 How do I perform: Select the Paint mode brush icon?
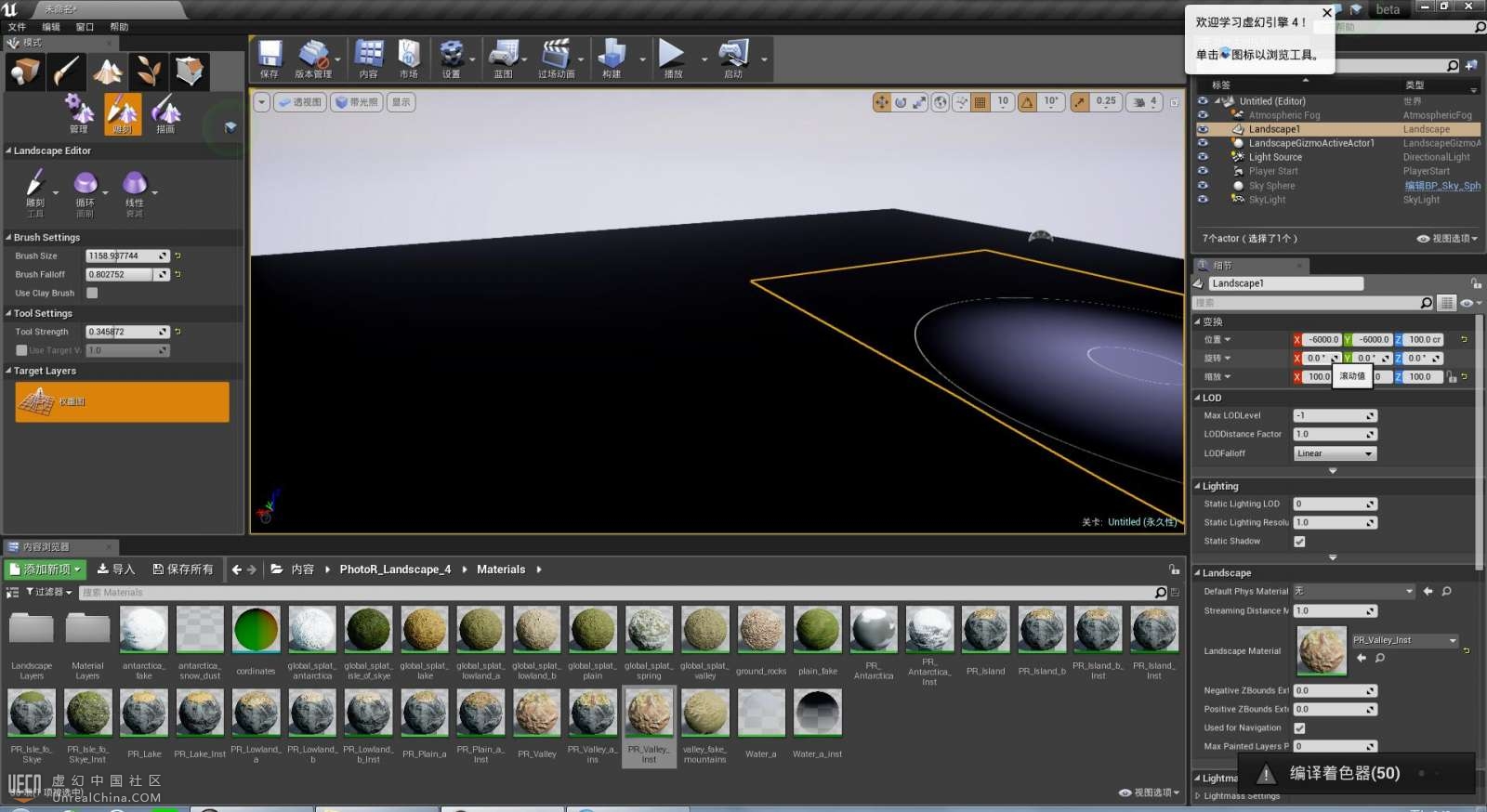[67, 72]
